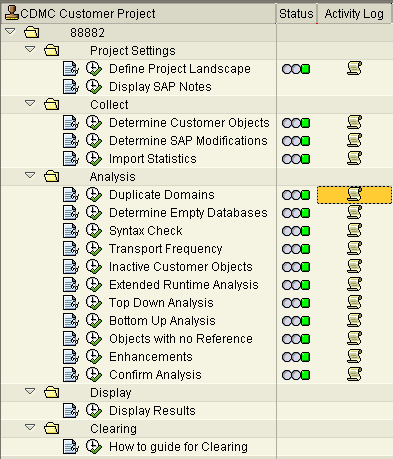The width and height of the screenshot is (393, 459).
Task: Open activity log for Determine Customer Objects
Action: click(354, 122)
